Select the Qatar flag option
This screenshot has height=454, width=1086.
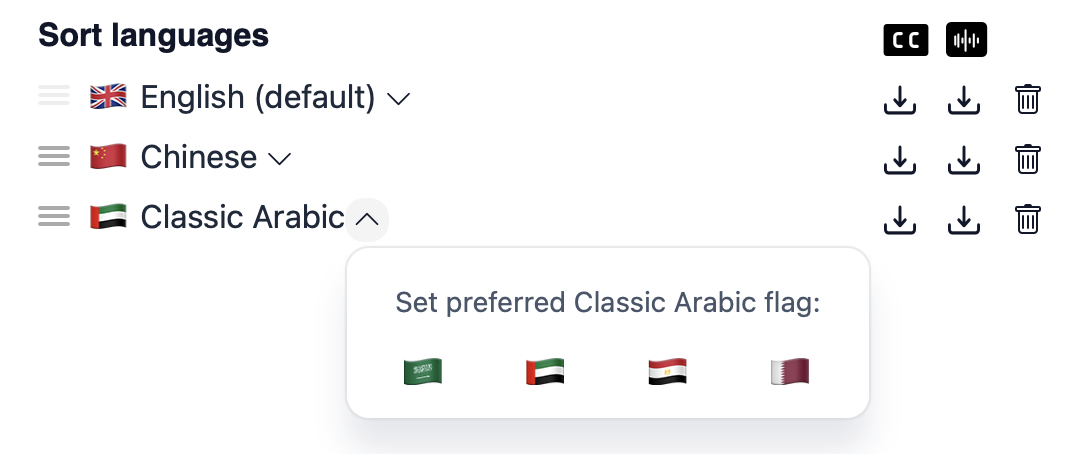[x=789, y=372]
